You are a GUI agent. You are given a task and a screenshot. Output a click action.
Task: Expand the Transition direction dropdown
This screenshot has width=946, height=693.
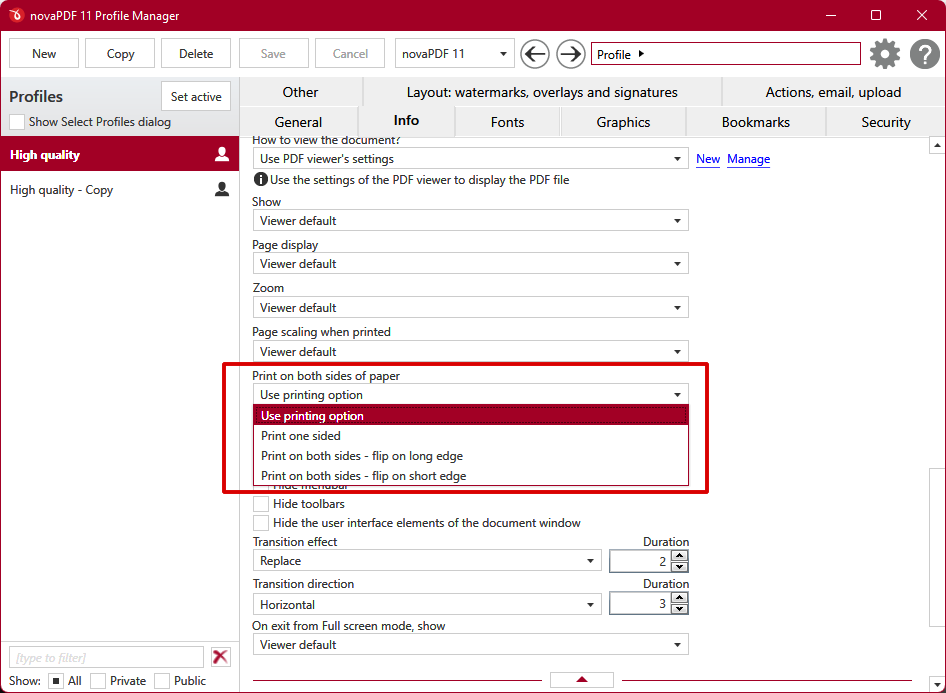[427, 604]
